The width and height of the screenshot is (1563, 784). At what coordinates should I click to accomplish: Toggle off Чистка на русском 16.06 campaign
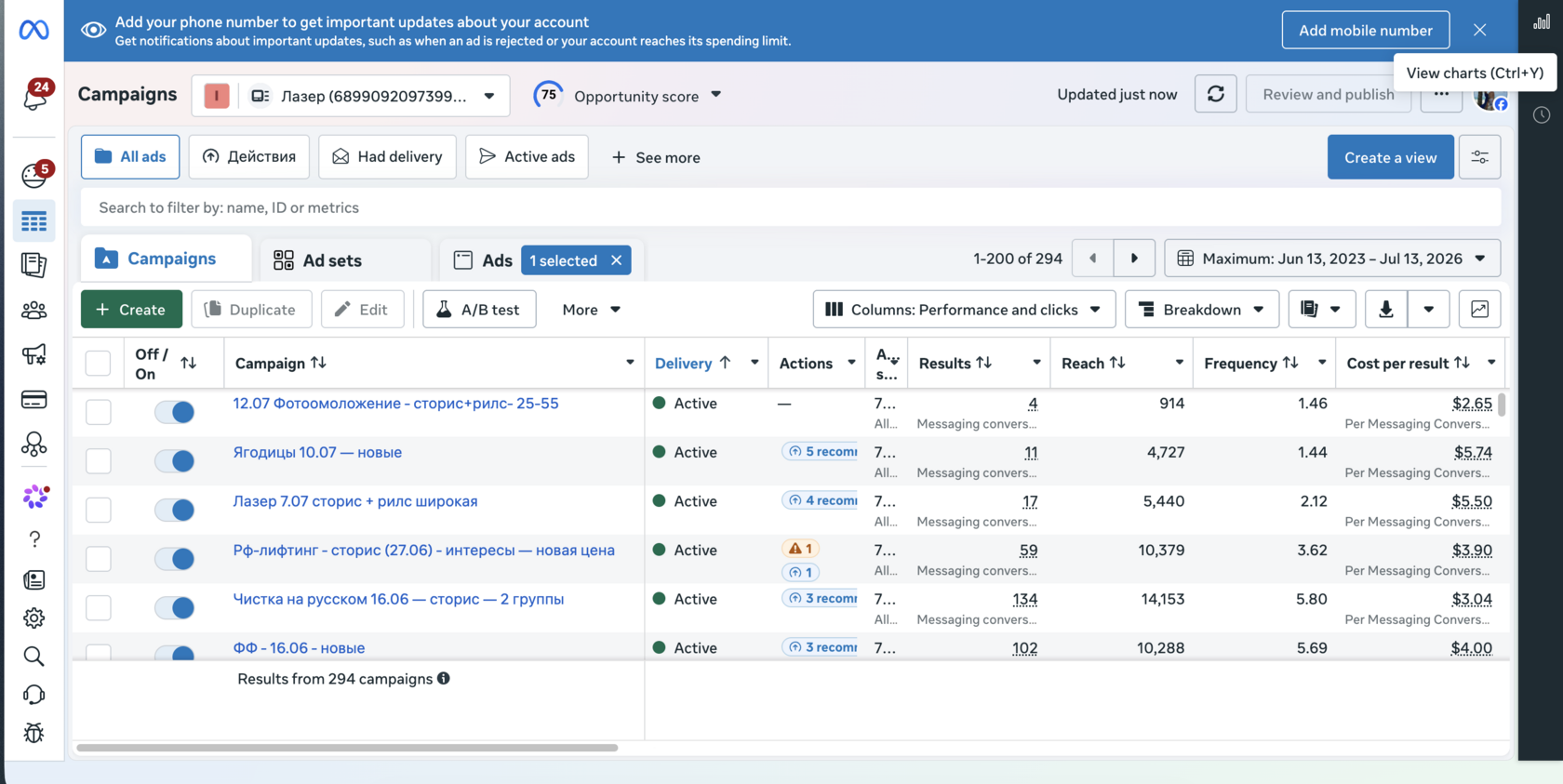174,607
